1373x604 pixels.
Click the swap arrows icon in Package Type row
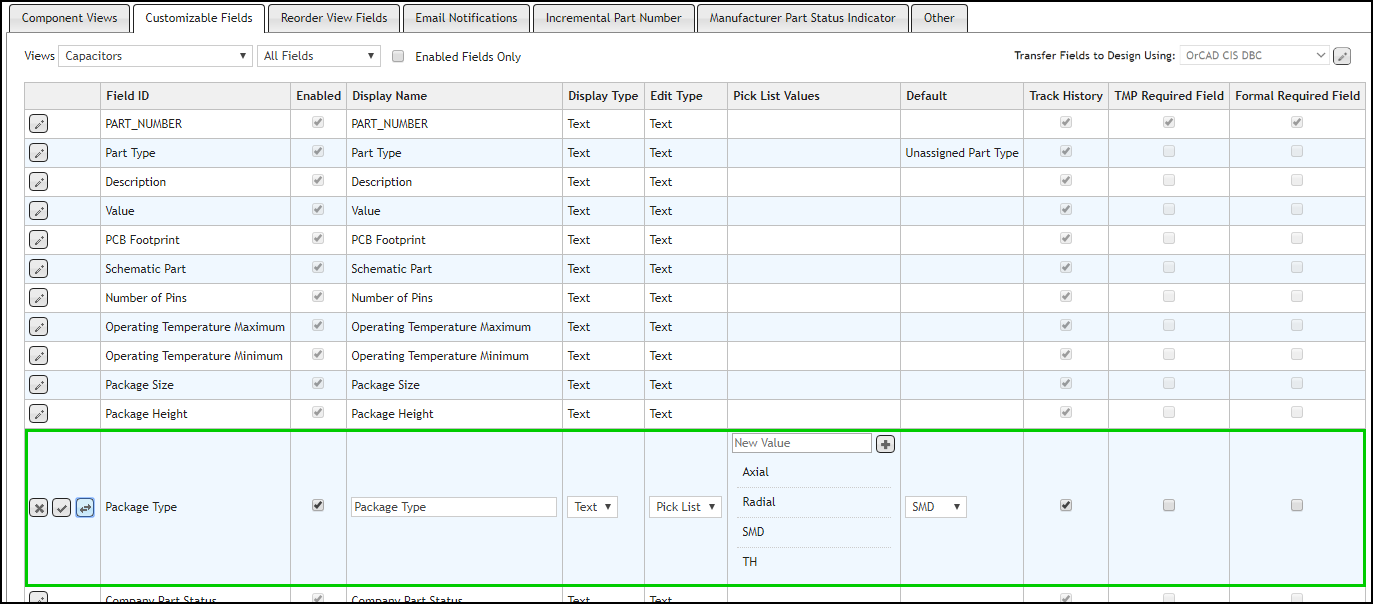[85, 508]
